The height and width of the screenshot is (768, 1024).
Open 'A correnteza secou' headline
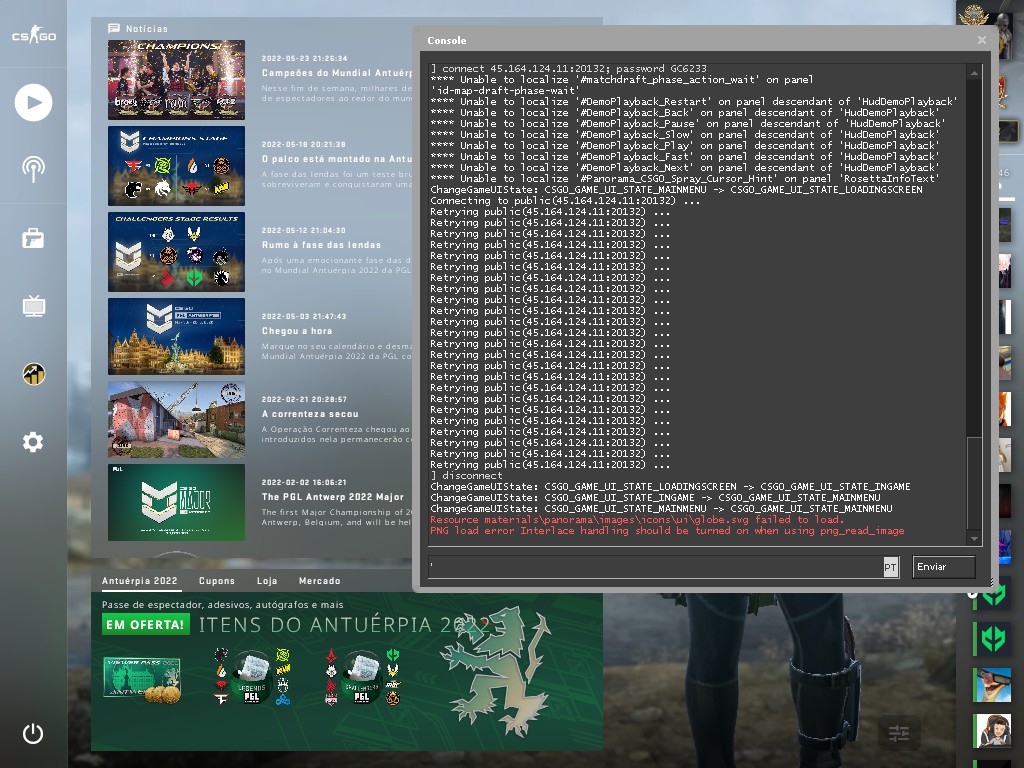pyautogui.click(x=310, y=414)
